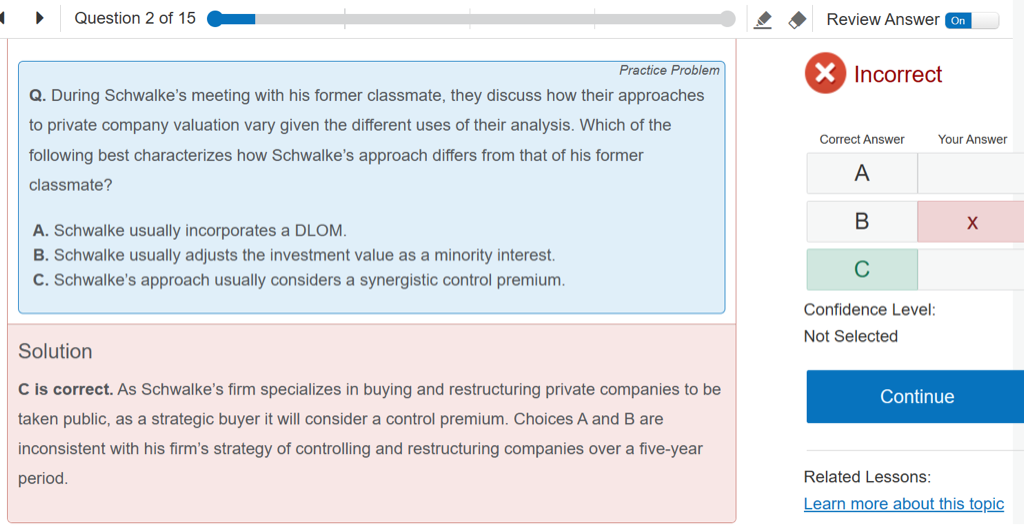The width and height of the screenshot is (1024, 525).
Task: Select answer choice A in question
Action: tap(190, 231)
